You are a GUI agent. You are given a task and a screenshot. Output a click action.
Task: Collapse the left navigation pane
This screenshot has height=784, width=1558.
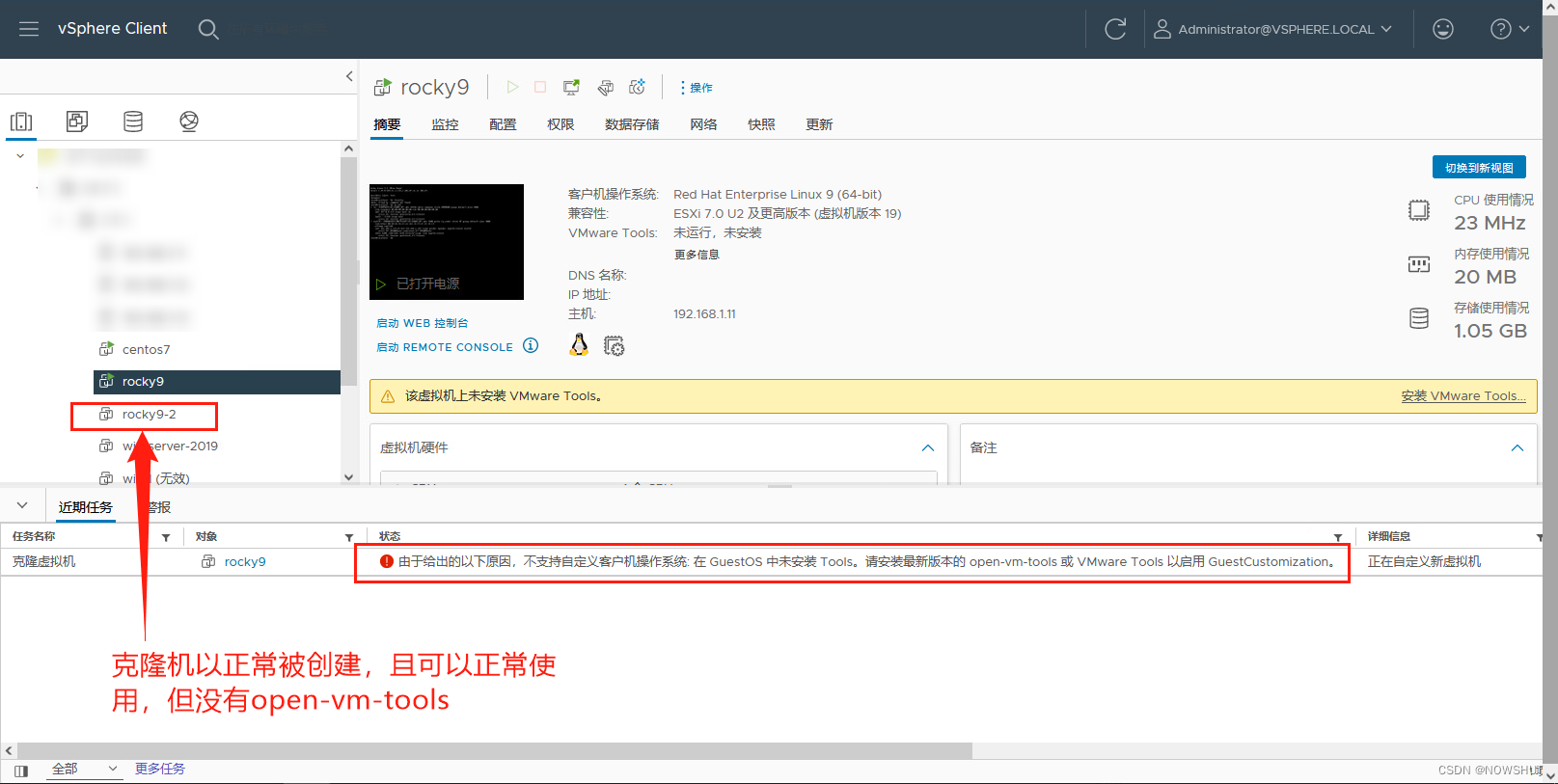pyautogui.click(x=349, y=76)
